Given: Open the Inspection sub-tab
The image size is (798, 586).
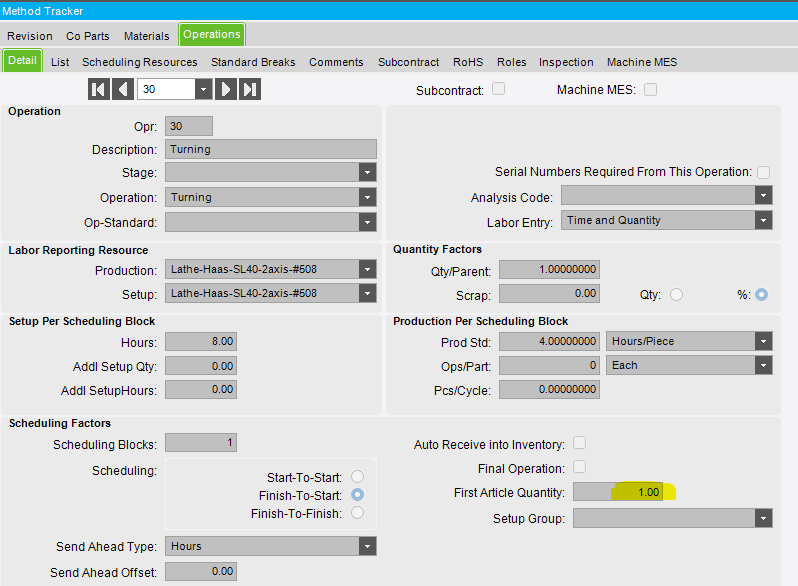Looking at the screenshot, I should pos(566,62).
